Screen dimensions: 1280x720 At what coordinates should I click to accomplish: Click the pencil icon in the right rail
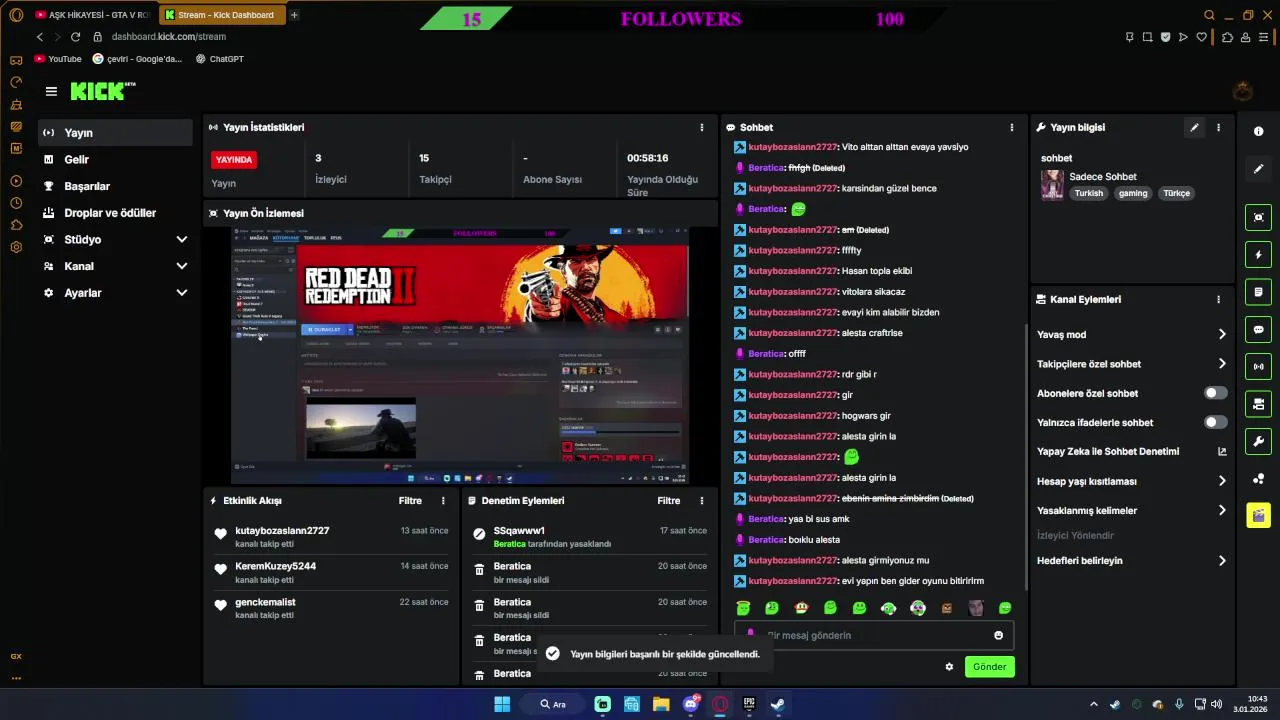click(1258, 169)
